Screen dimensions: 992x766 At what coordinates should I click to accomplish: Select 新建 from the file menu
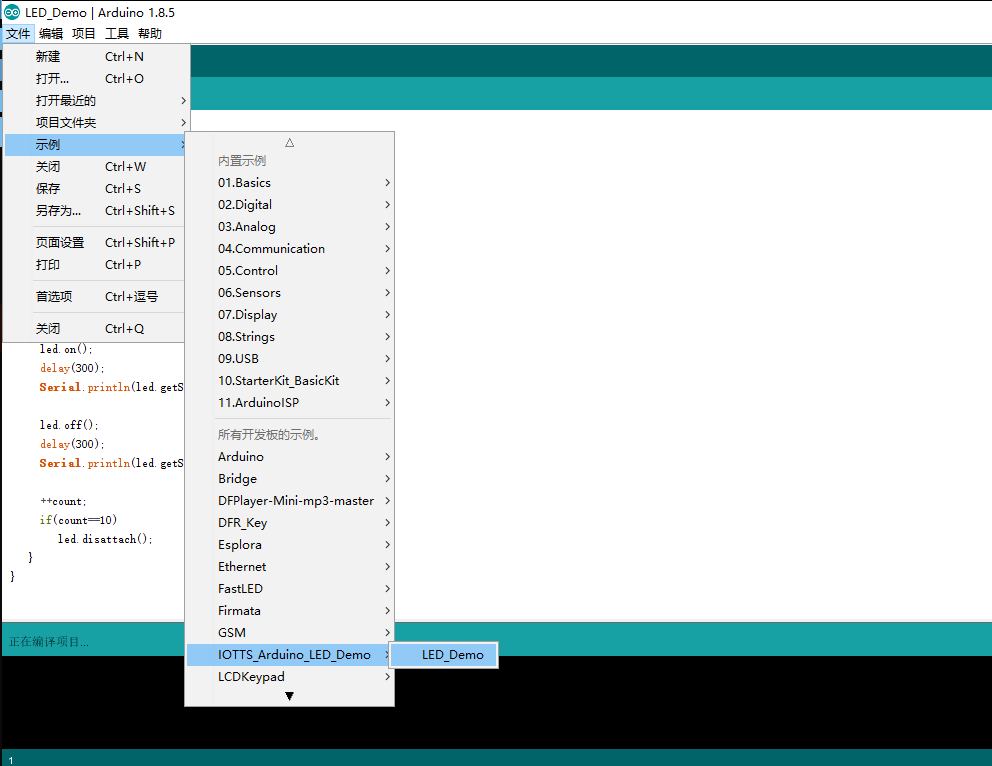point(48,57)
